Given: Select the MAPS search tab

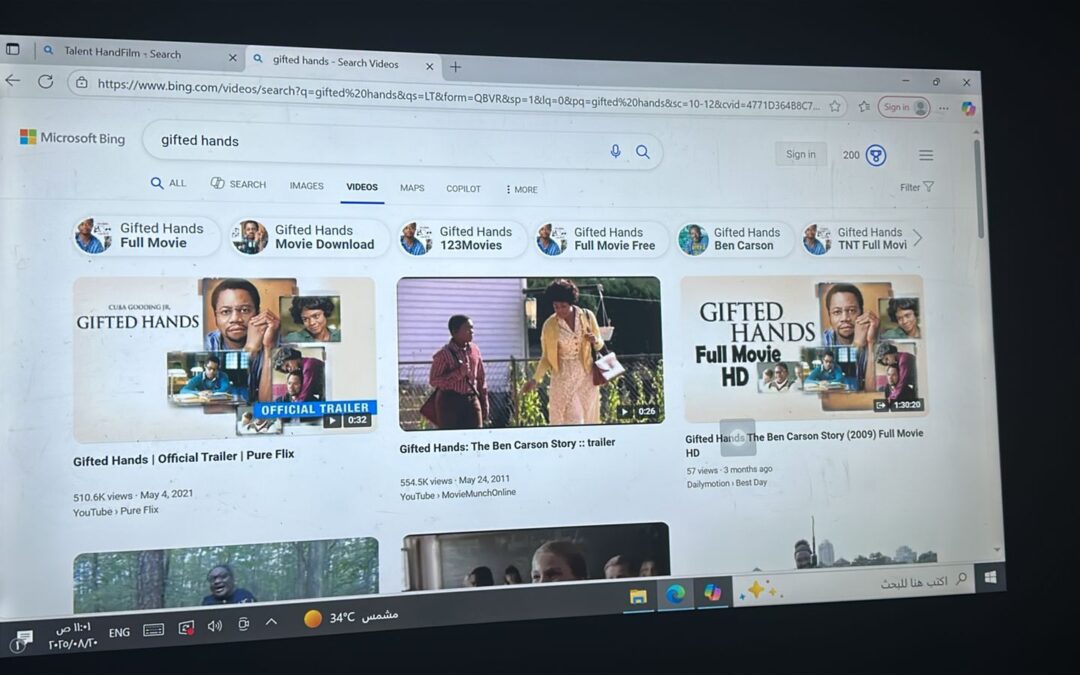Looking at the screenshot, I should coord(412,188).
